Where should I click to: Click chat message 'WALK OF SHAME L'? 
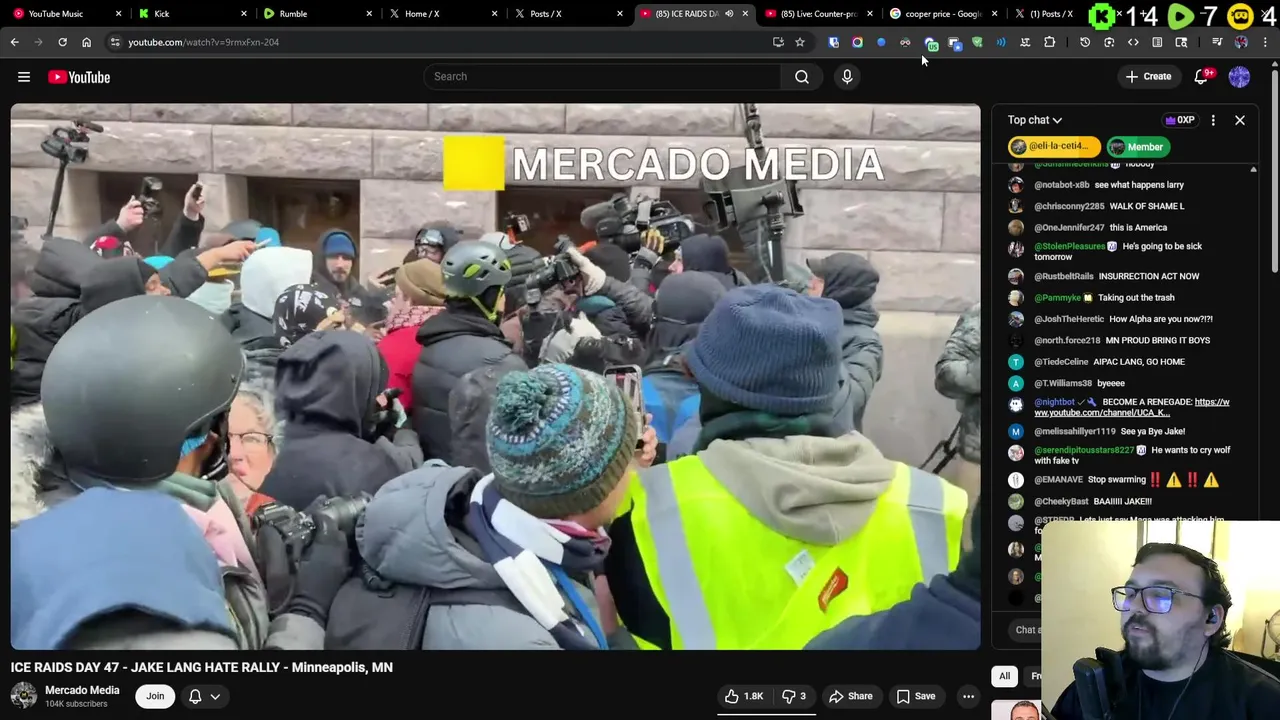pyautogui.click(x=1147, y=206)
